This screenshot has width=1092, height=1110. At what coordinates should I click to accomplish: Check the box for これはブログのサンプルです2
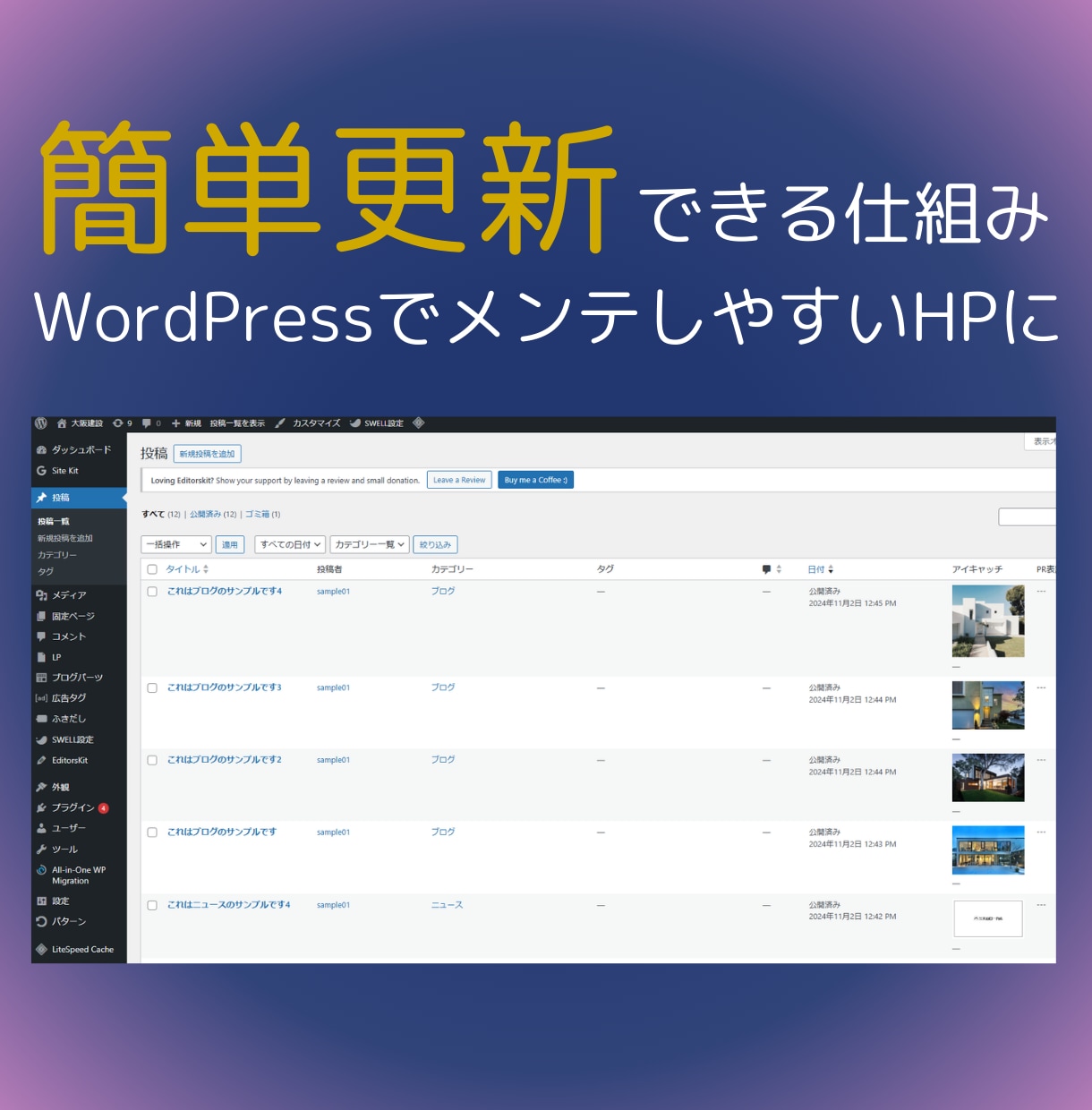(x=152, y=760)
